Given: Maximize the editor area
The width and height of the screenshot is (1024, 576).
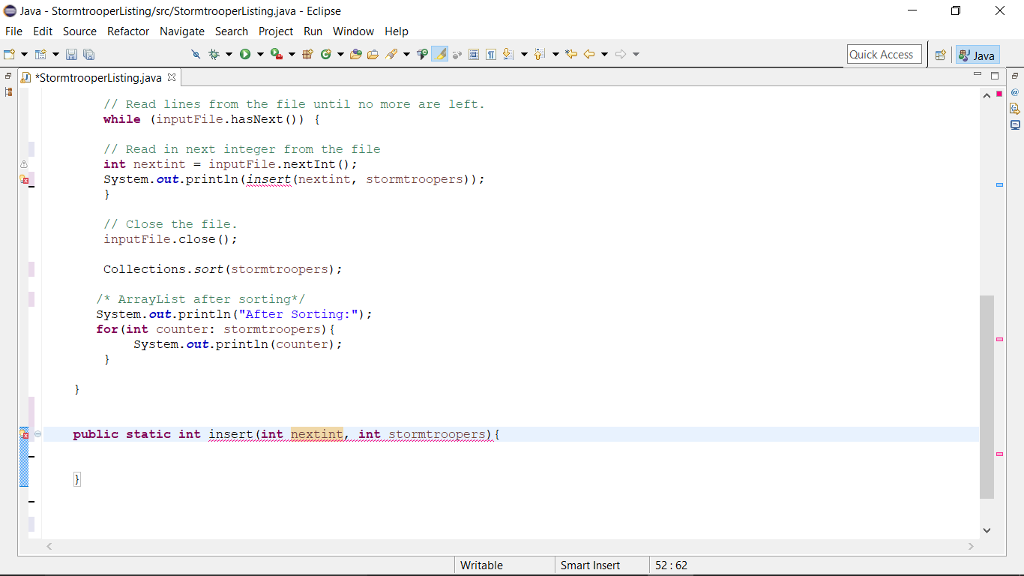Looking at the screenshot, I should click(x=995, y=76).
